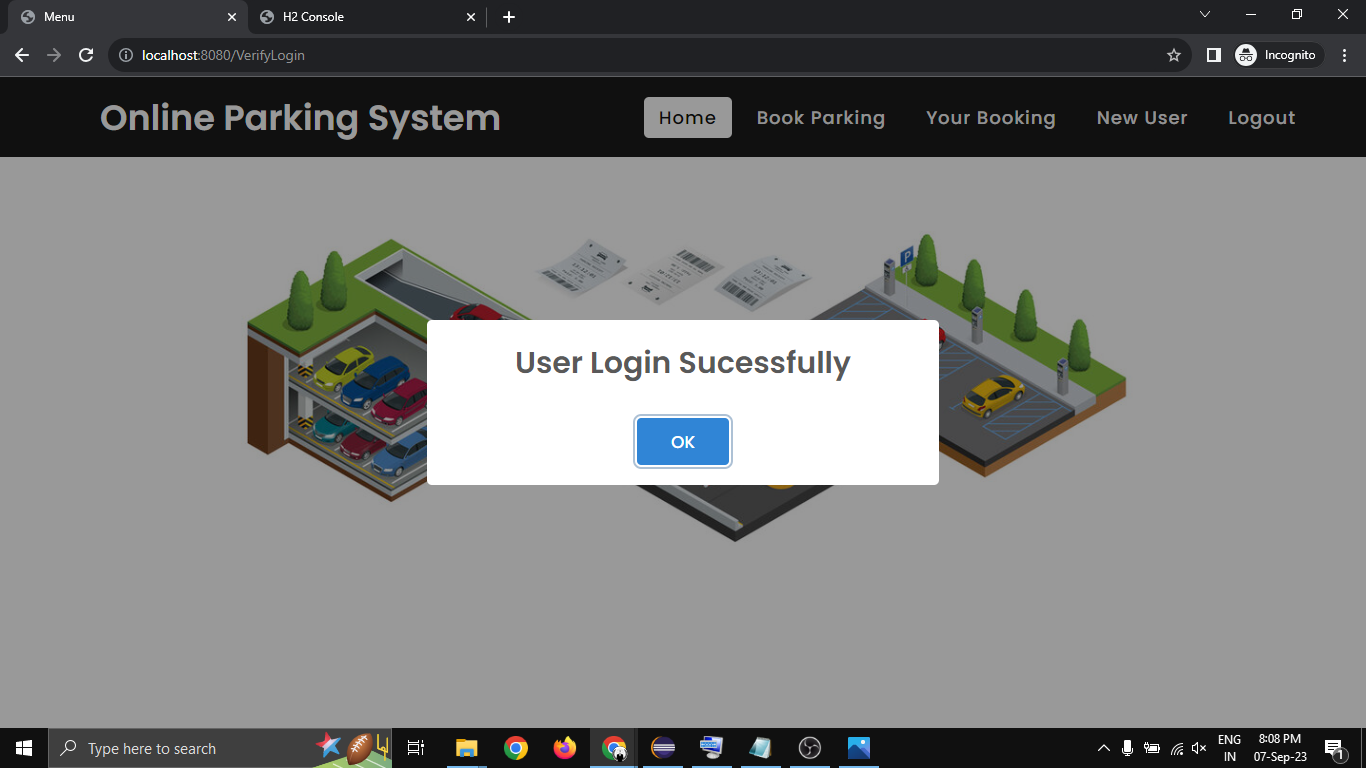Screen dimensions: 1366x768
Task: Open the ENG IN language switcher
Action: click(x=1229, y=748)
